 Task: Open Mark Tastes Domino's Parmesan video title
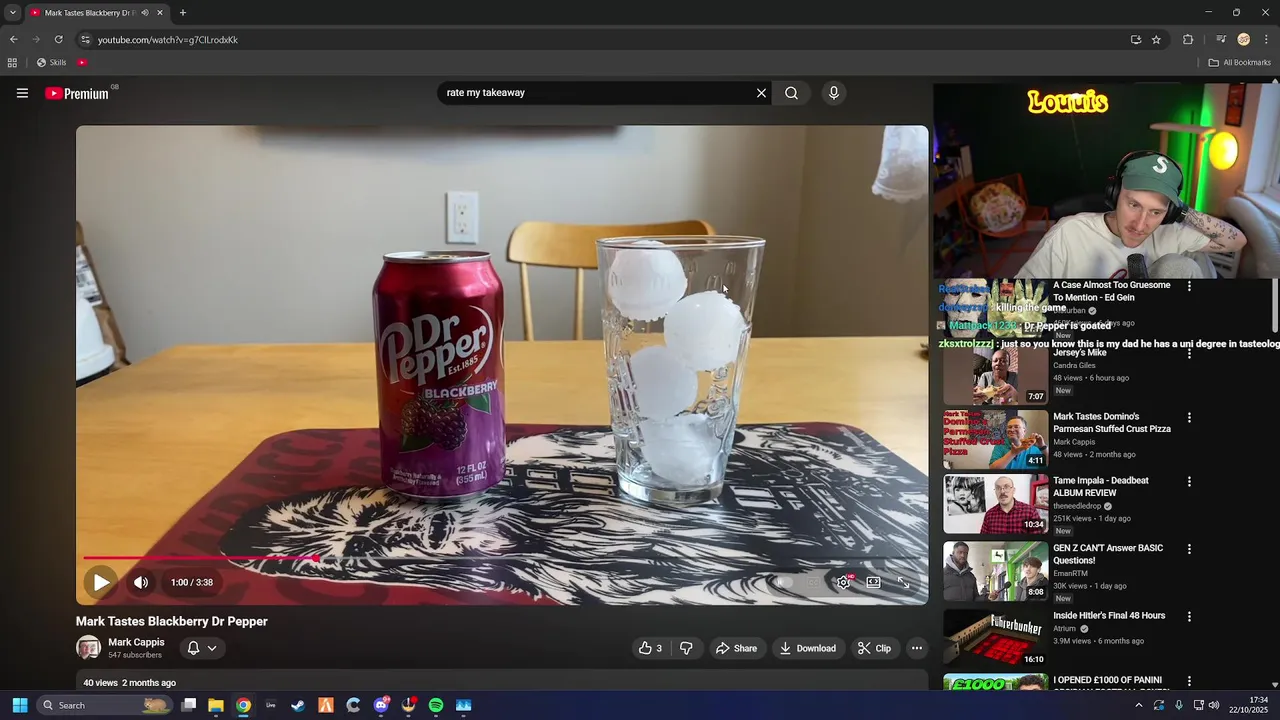coord(1111,423)
